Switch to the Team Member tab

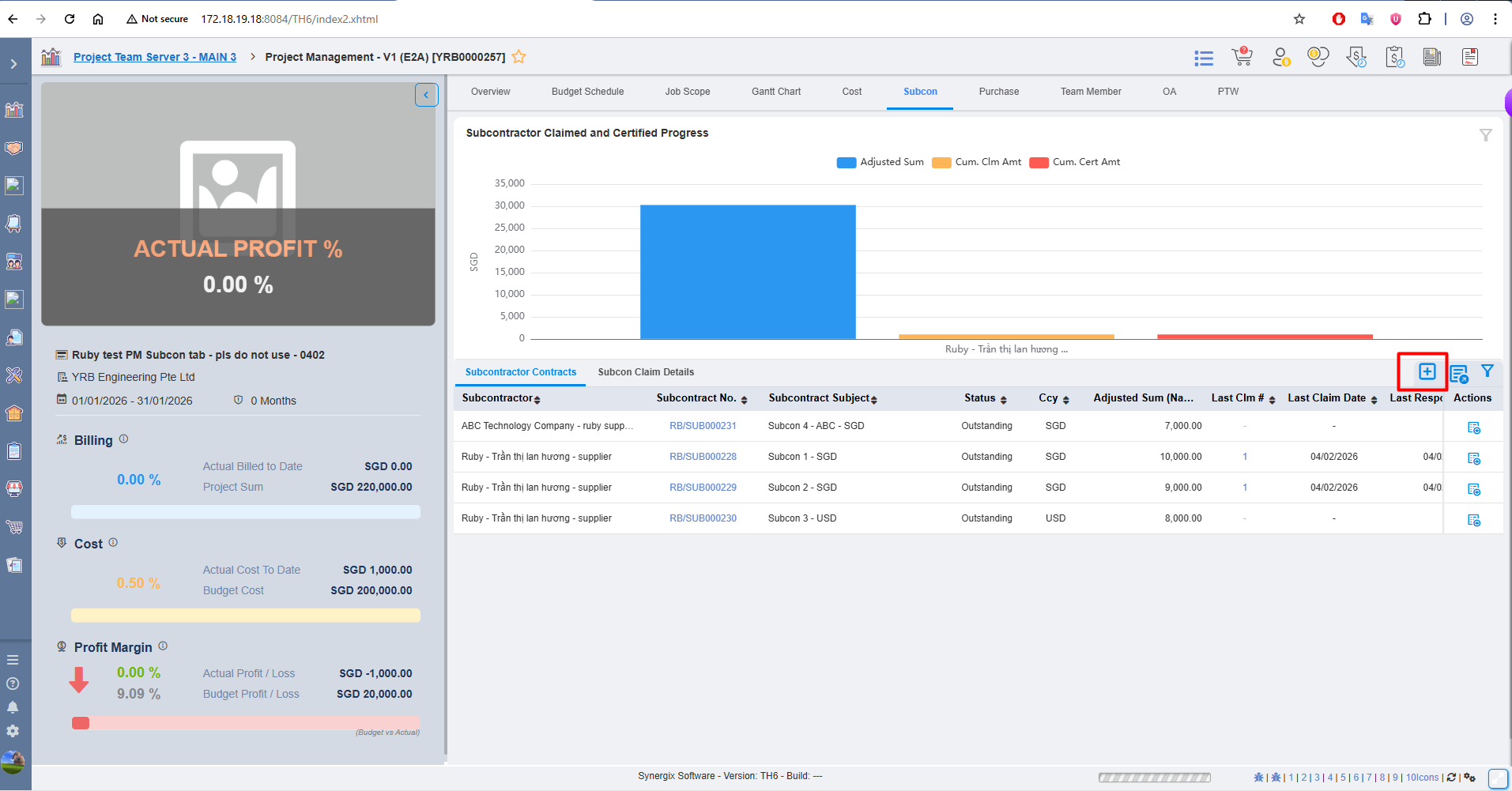pos(1091,92)
